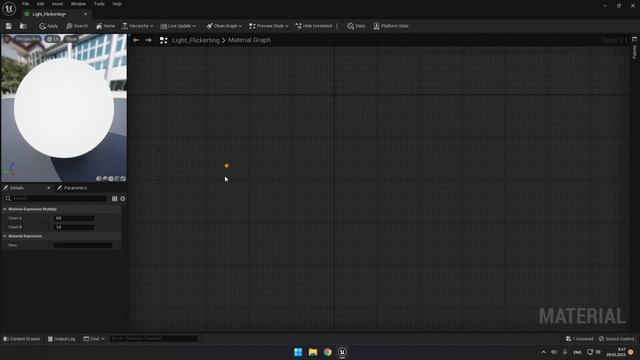Click Material Graph in the breadcrumb
Viewport: 640px width, 360px height.
coord(249,40)
